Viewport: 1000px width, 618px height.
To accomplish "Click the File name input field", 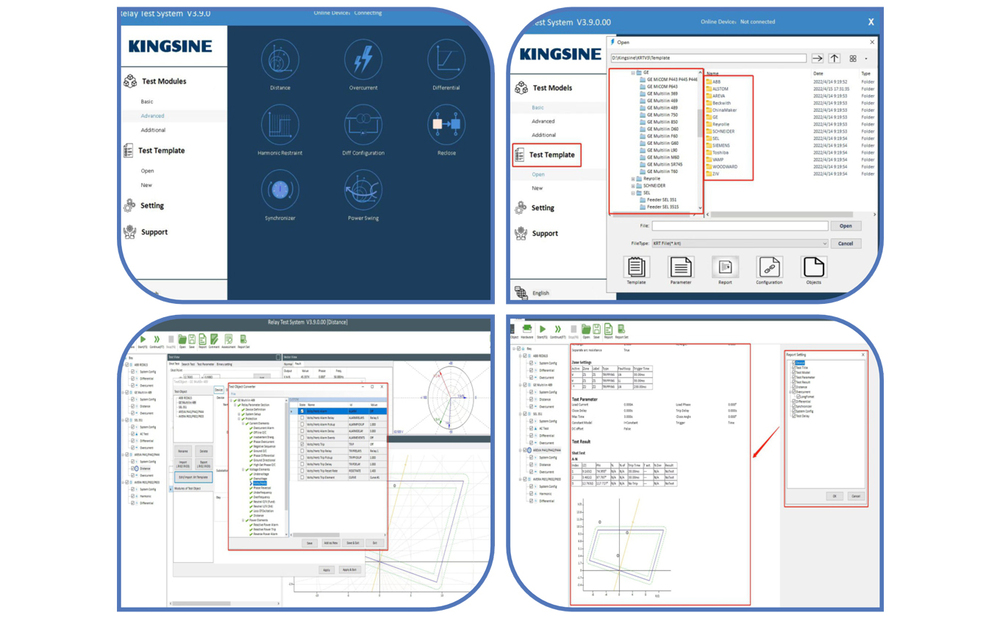I will 740,226.
